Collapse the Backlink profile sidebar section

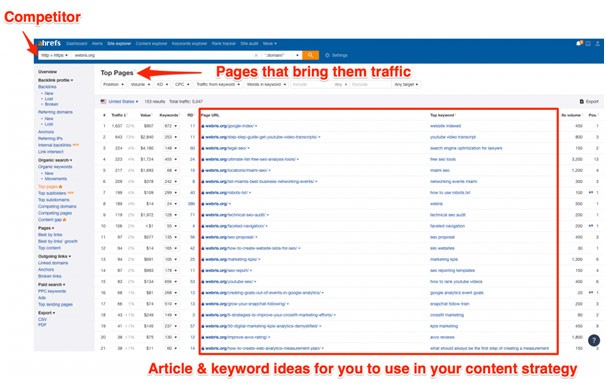tap(55, 80)
